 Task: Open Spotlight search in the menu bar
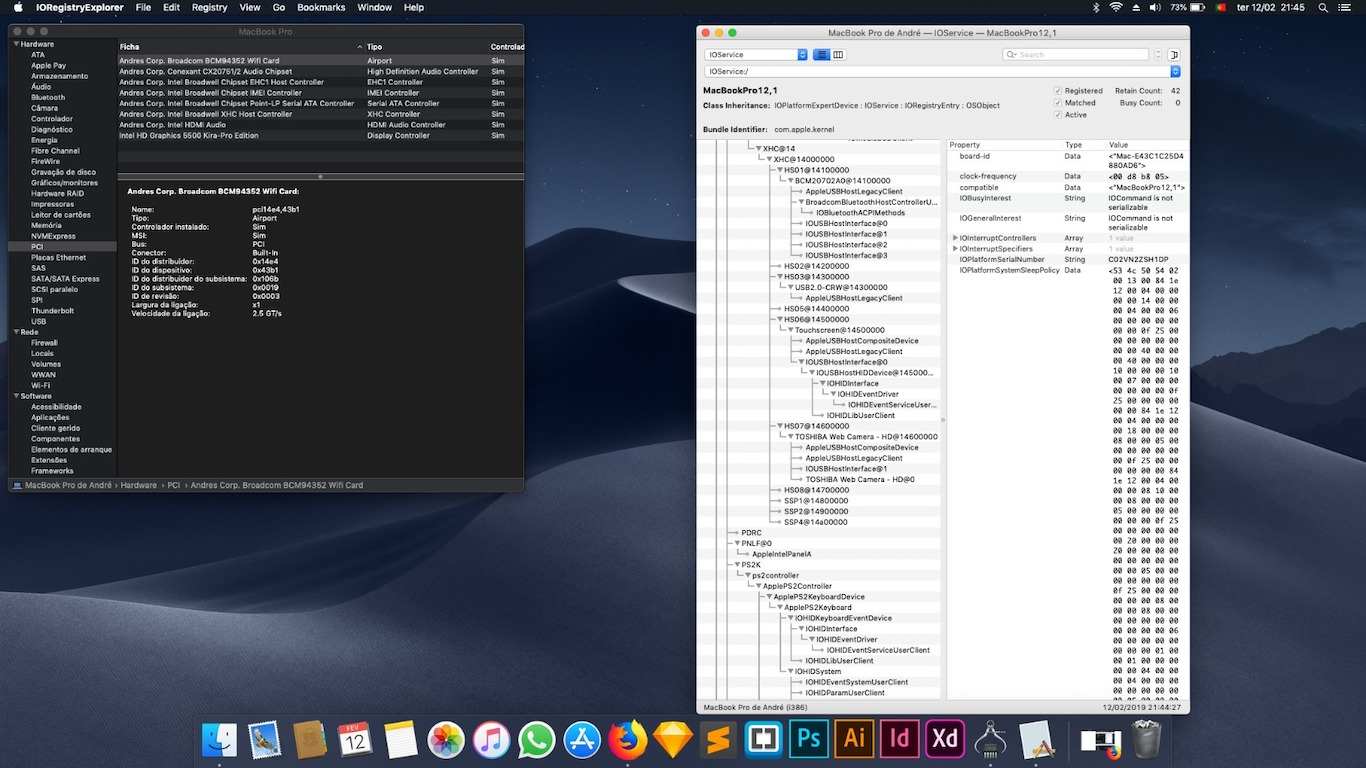coord(1322,7)
